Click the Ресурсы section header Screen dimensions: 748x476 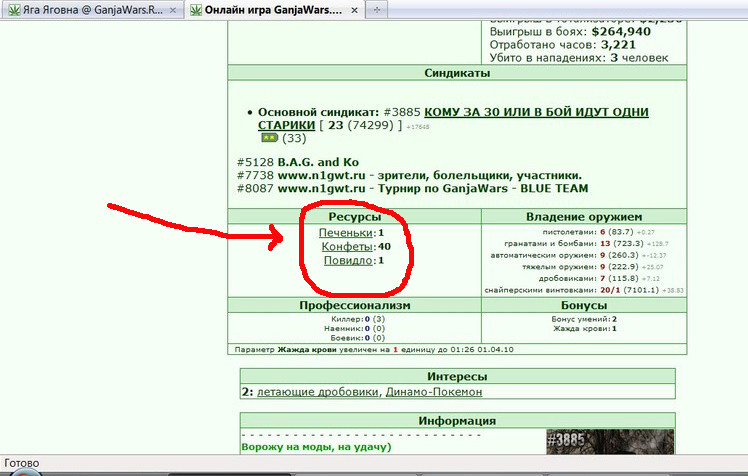(354, 217)
